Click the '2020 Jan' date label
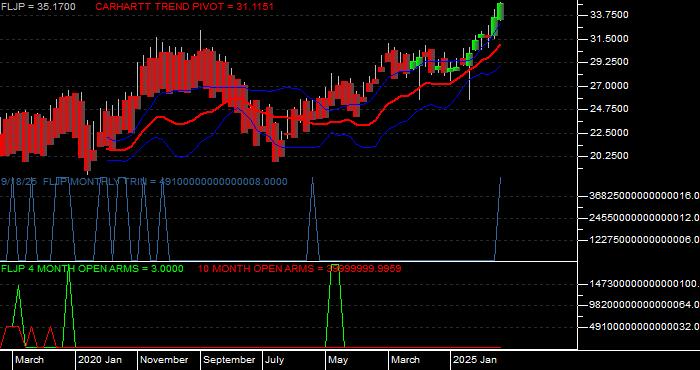The height and width of the screenshot is (370, 700). 100,360
